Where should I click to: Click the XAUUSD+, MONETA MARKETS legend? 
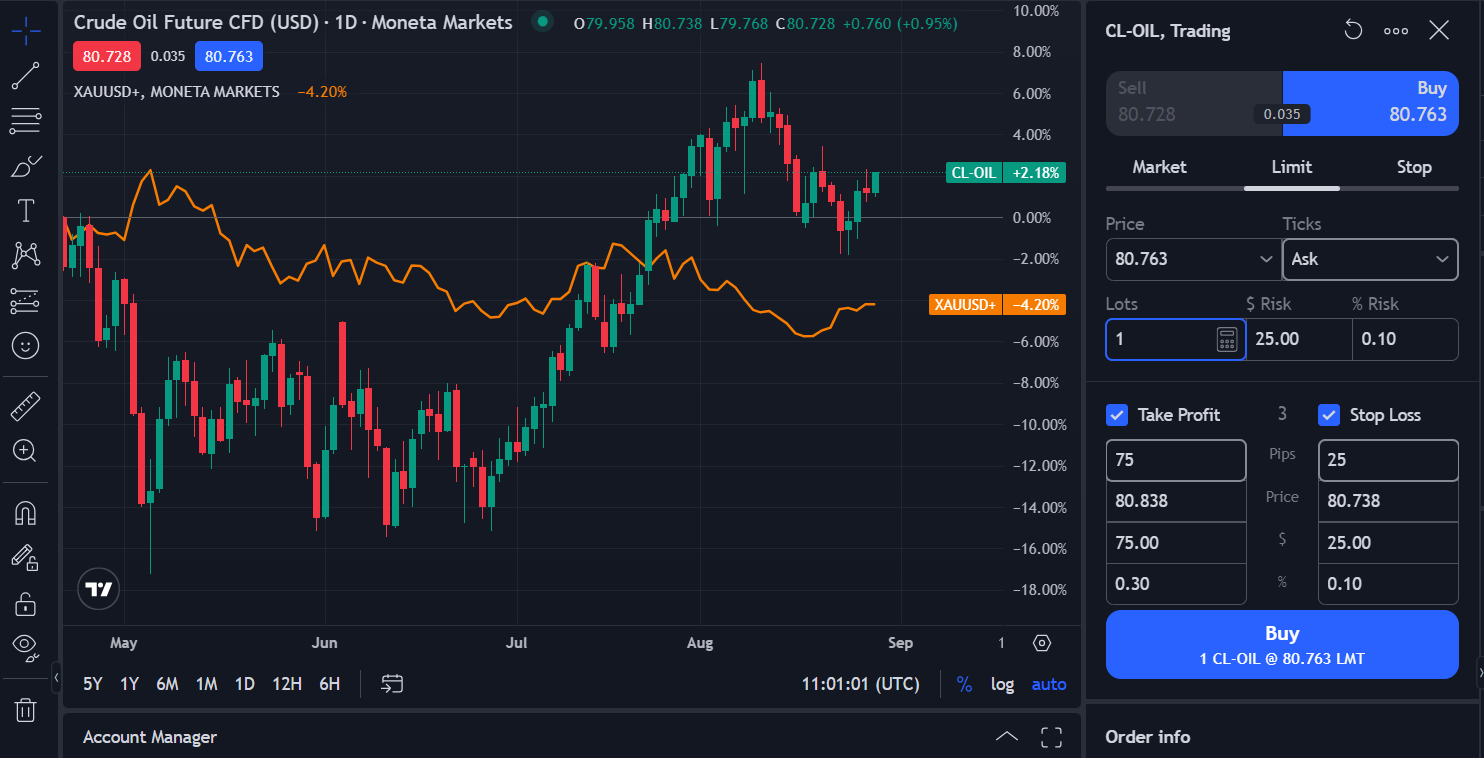[x=176, y=92]
